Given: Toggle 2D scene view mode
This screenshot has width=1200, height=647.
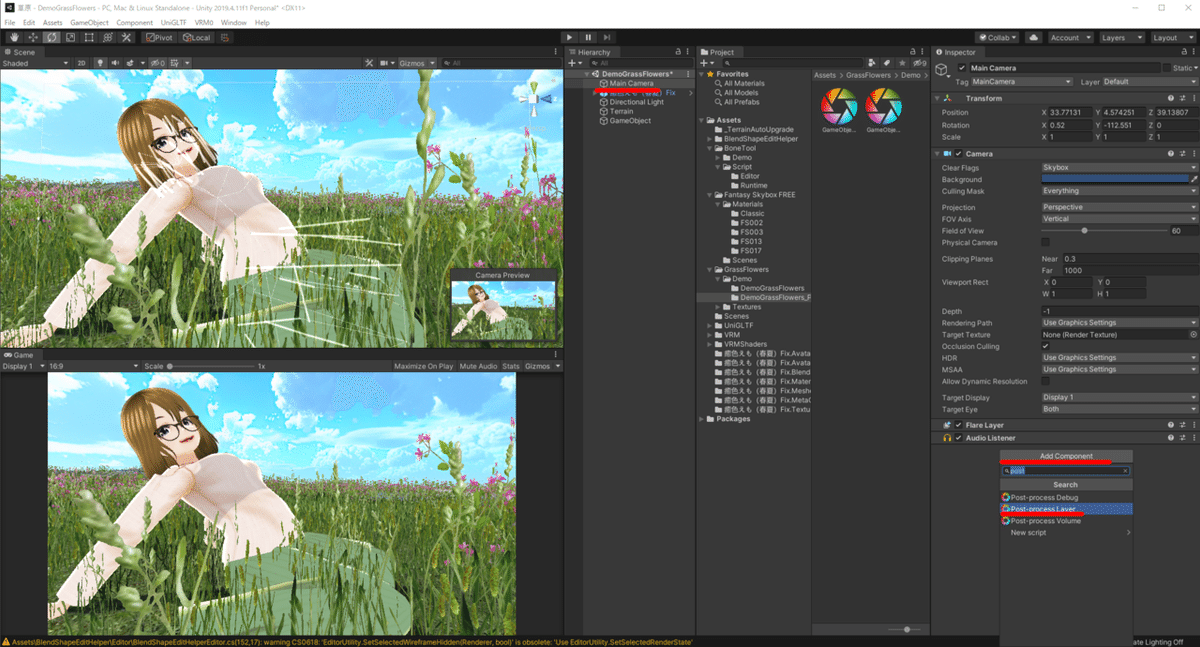Looking at the screenshot, I should tap(82, 63).
